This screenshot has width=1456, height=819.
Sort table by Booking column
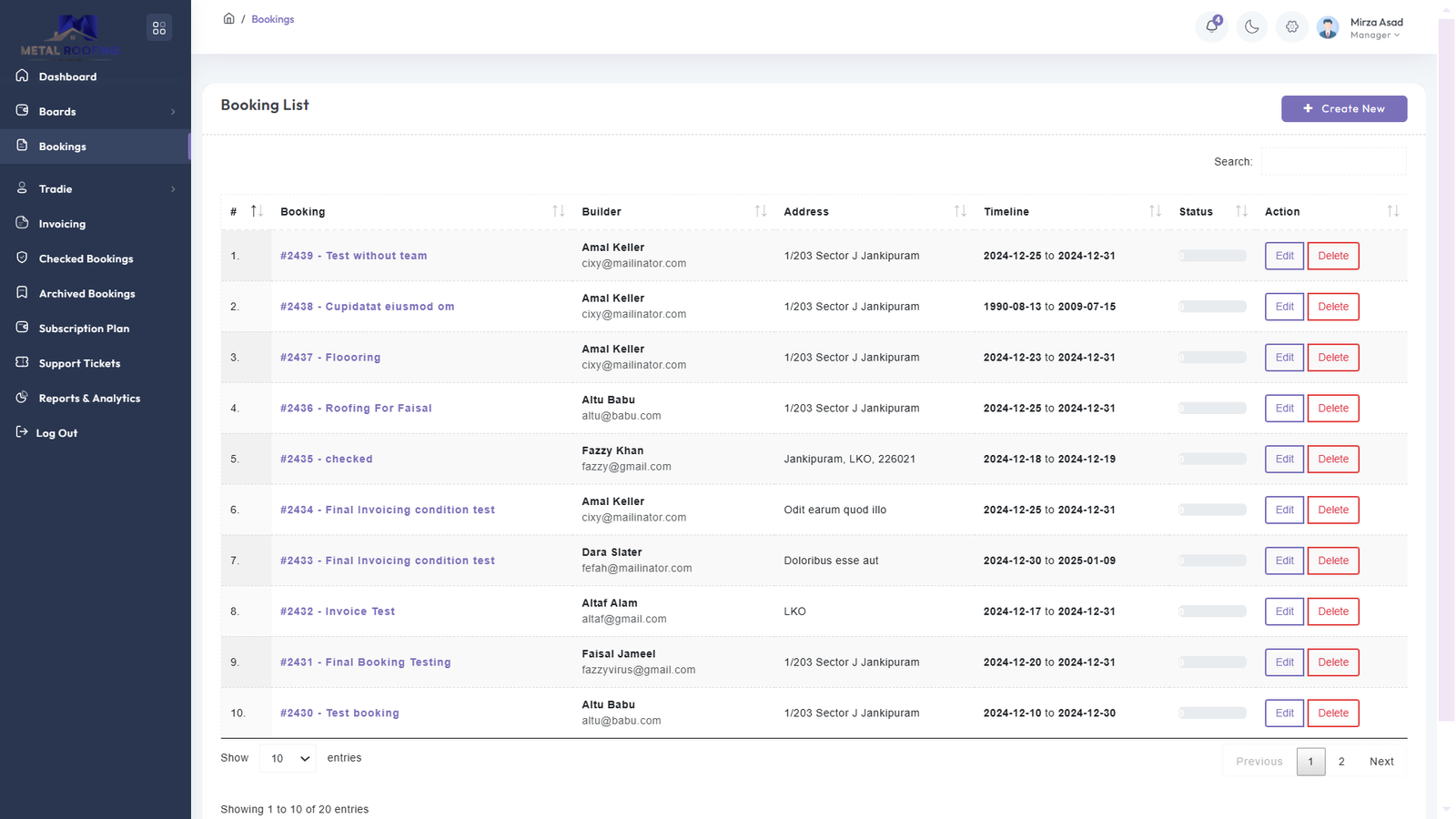click(x=558, y=211)
